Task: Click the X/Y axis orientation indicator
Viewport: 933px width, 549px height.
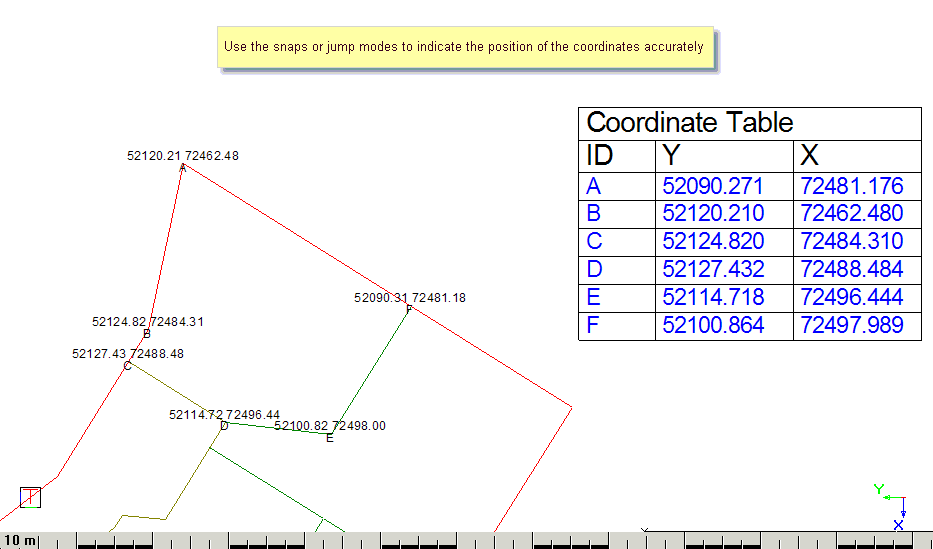Action: pos(891,507)
